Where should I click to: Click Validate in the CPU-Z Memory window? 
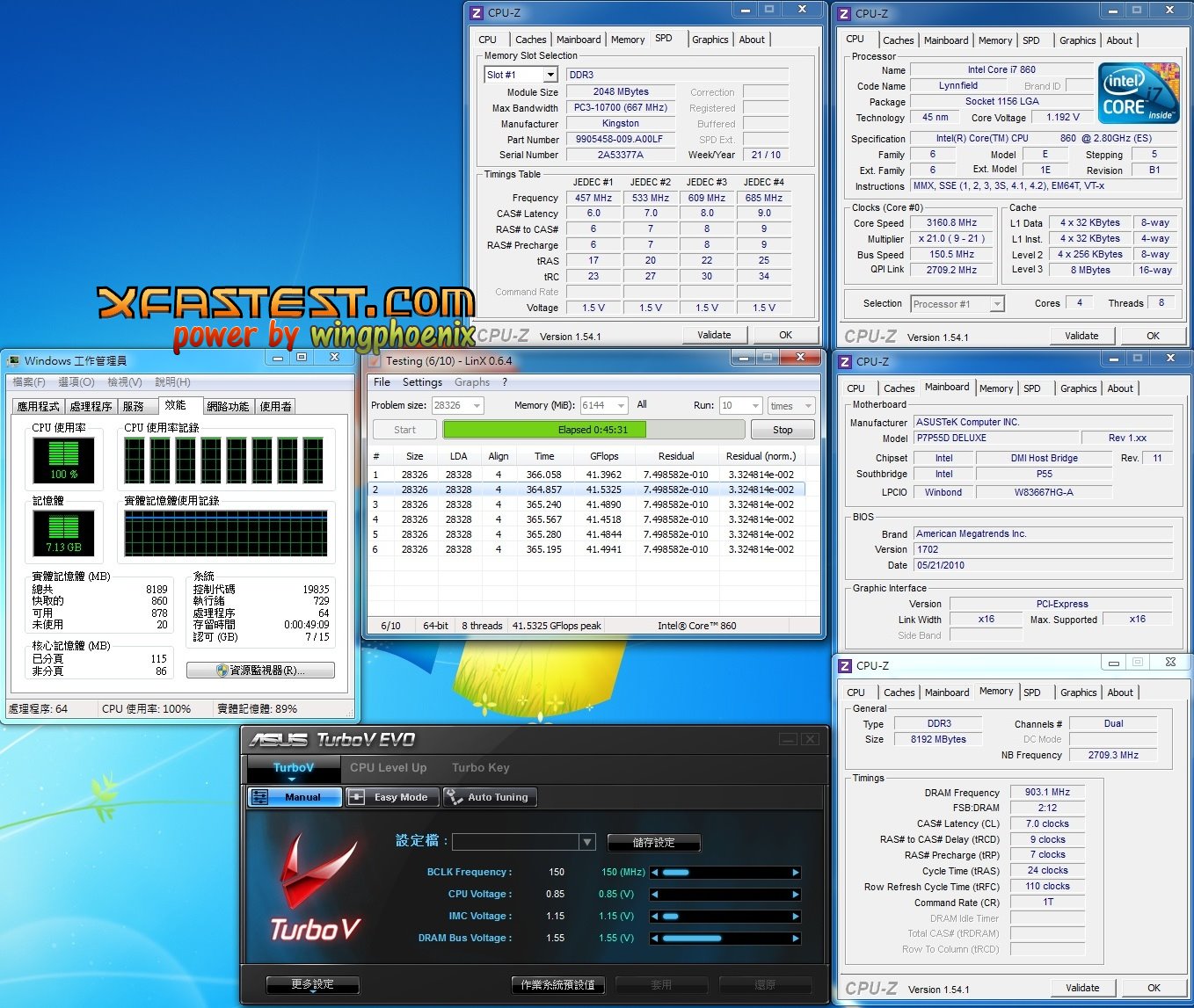(x=1082, y=988)
